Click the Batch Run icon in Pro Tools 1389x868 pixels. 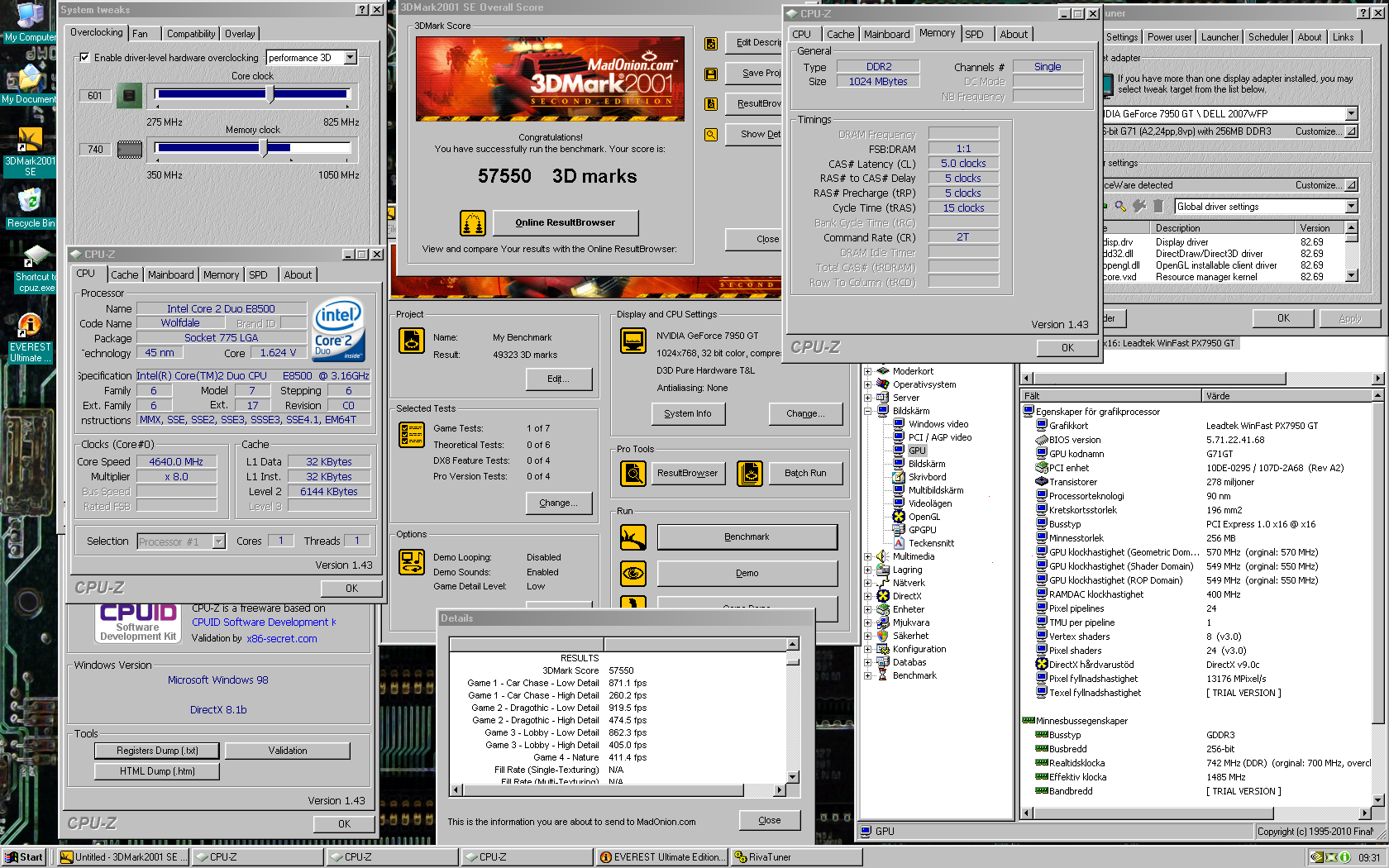[x=750, y=474]
